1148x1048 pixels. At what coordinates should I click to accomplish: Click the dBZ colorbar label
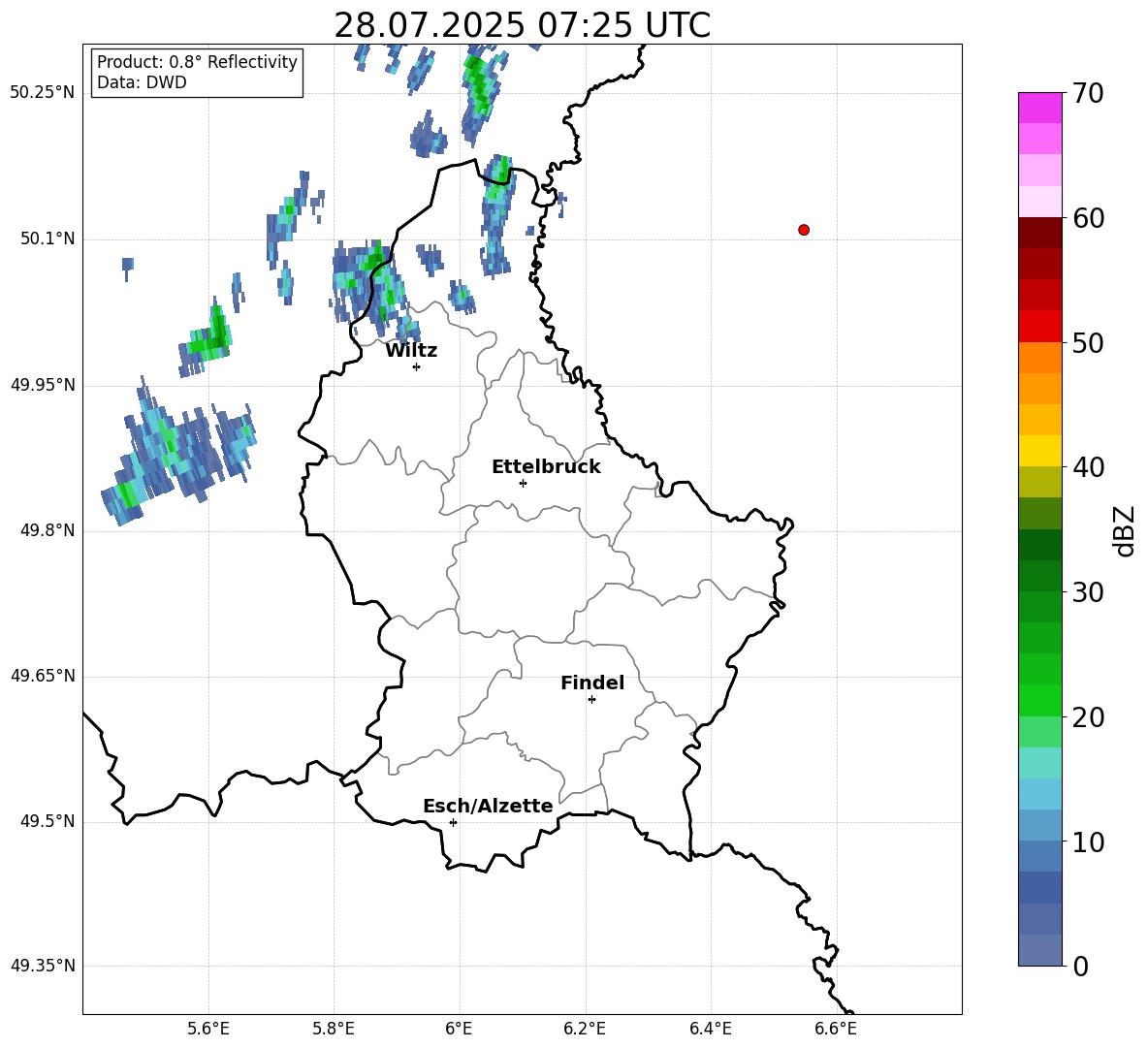pos(1126,530)
